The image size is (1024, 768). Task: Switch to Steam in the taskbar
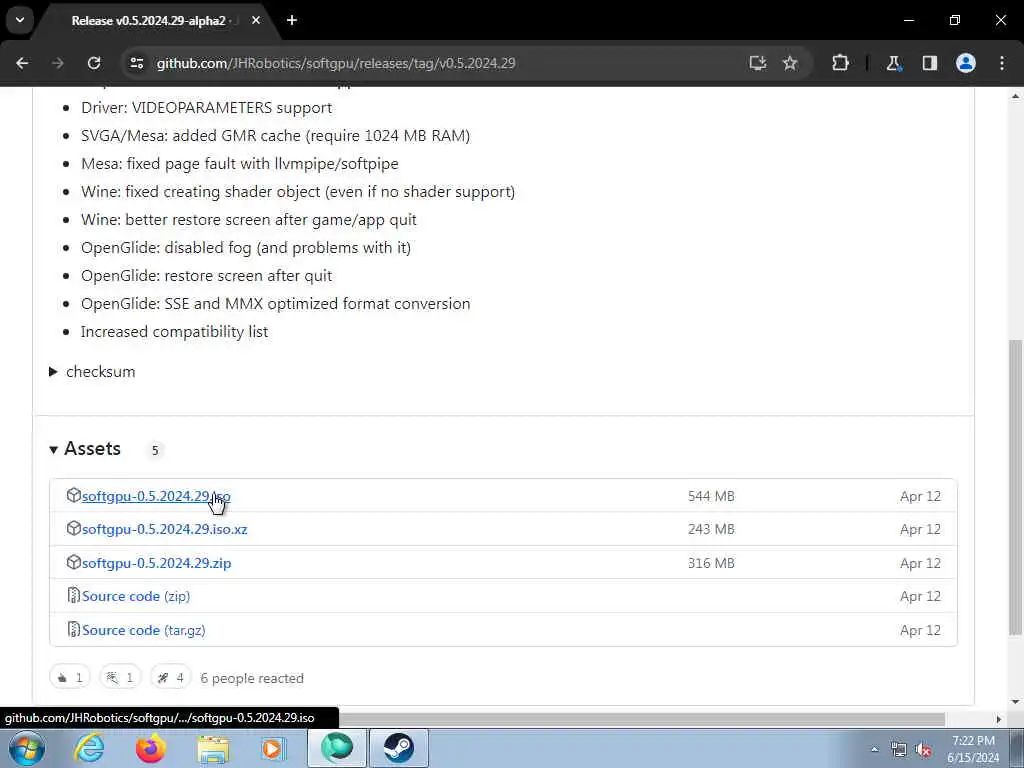tap(399, 748)
